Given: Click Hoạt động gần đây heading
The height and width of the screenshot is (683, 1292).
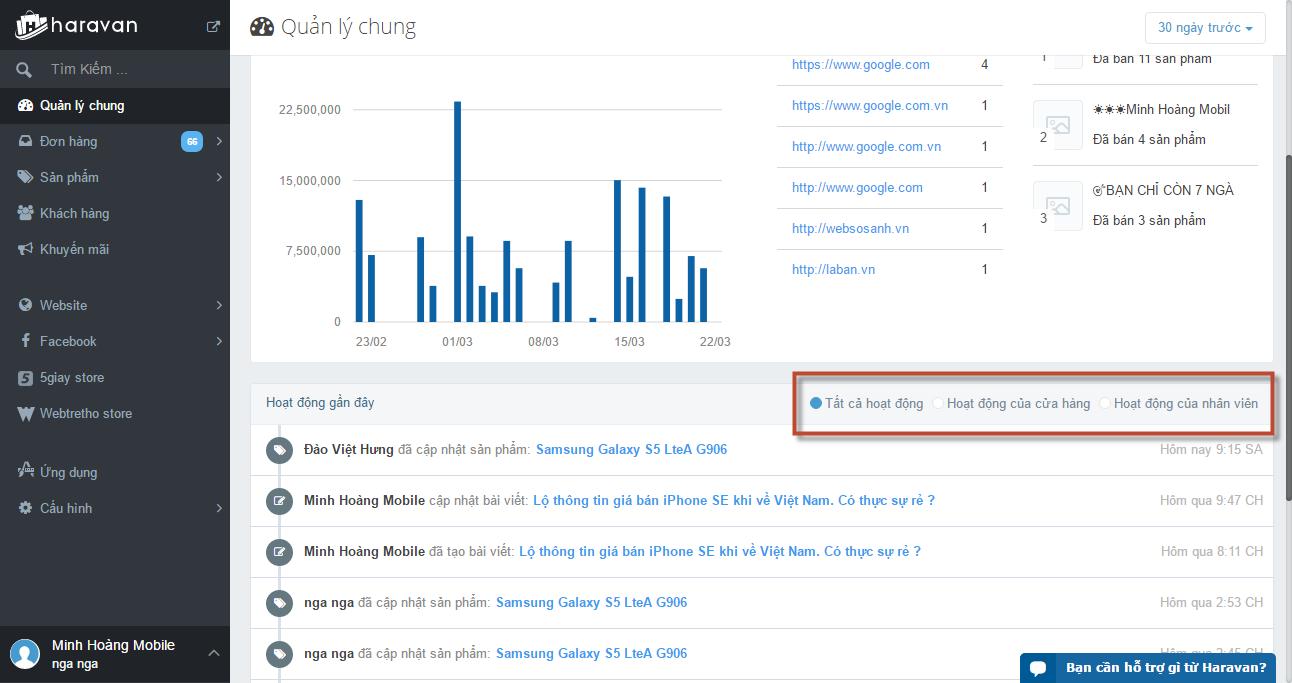Looking at the screenshot, I should pos(320,402).
